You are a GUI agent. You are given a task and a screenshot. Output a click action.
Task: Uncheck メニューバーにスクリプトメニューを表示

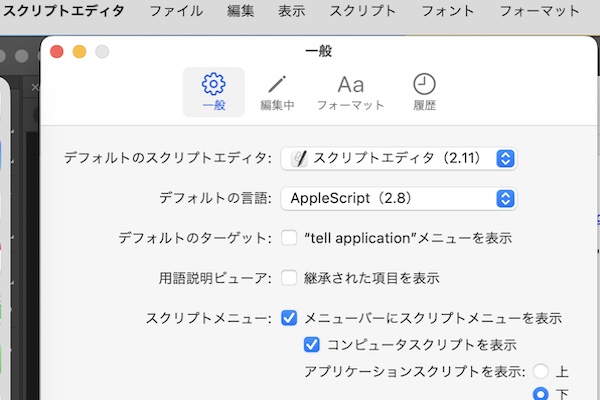pyautogui.click(x=289, y=318)
